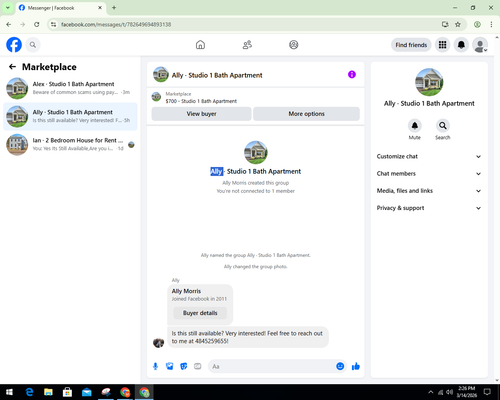Click the Buyer details button
The width and height of the screenshot is (500, 400).
[x=200, y=313]
